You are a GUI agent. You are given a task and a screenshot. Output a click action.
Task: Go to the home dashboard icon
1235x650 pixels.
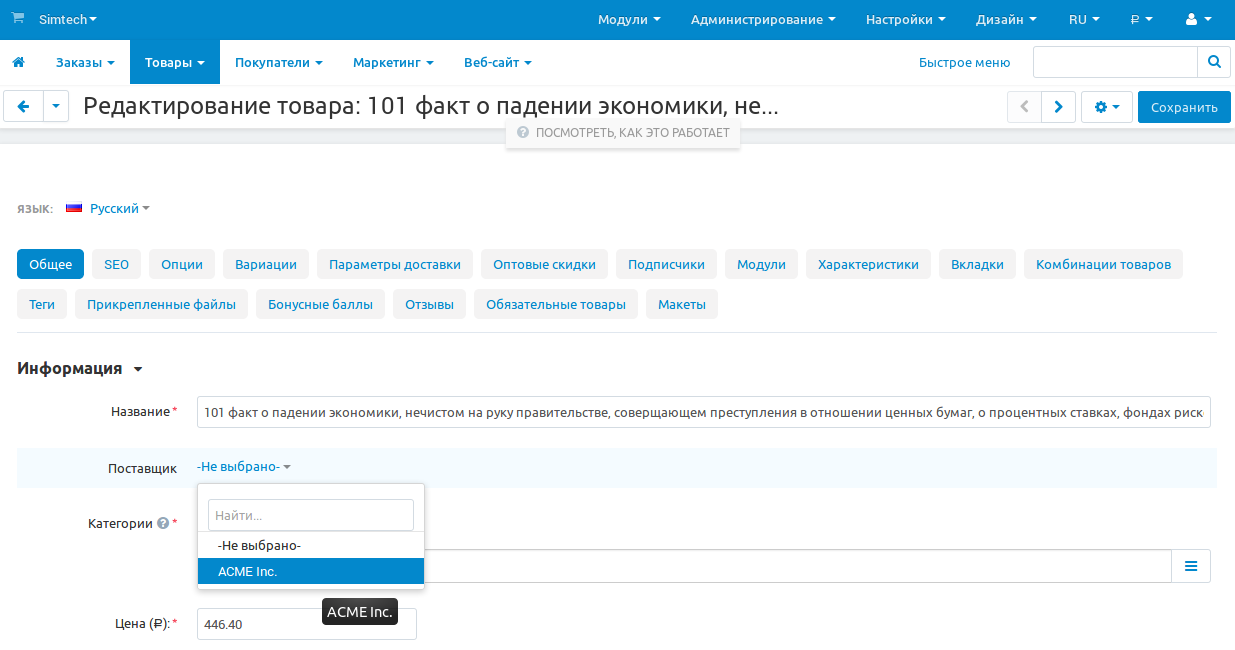pyautogui.click(x=18, y=62)
